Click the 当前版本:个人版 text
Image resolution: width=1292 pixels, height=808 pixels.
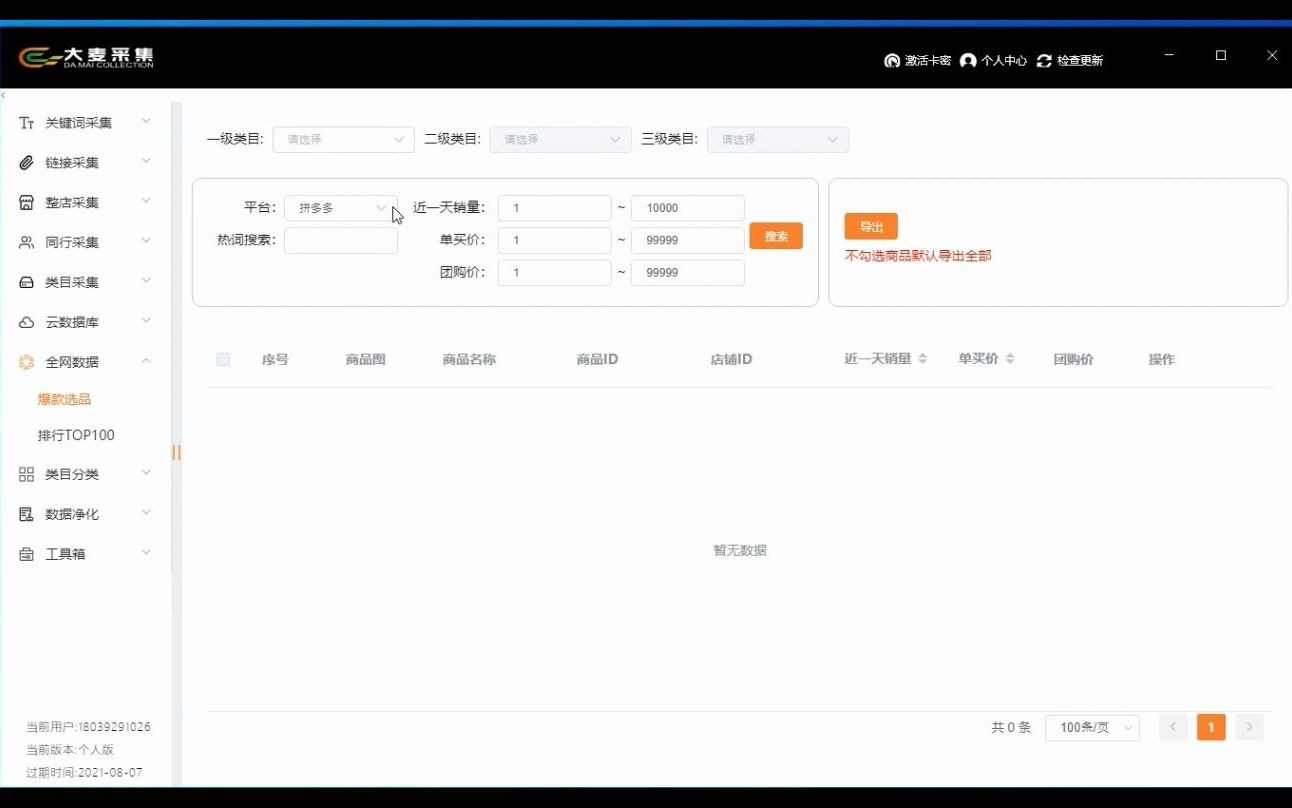point(70,750)
